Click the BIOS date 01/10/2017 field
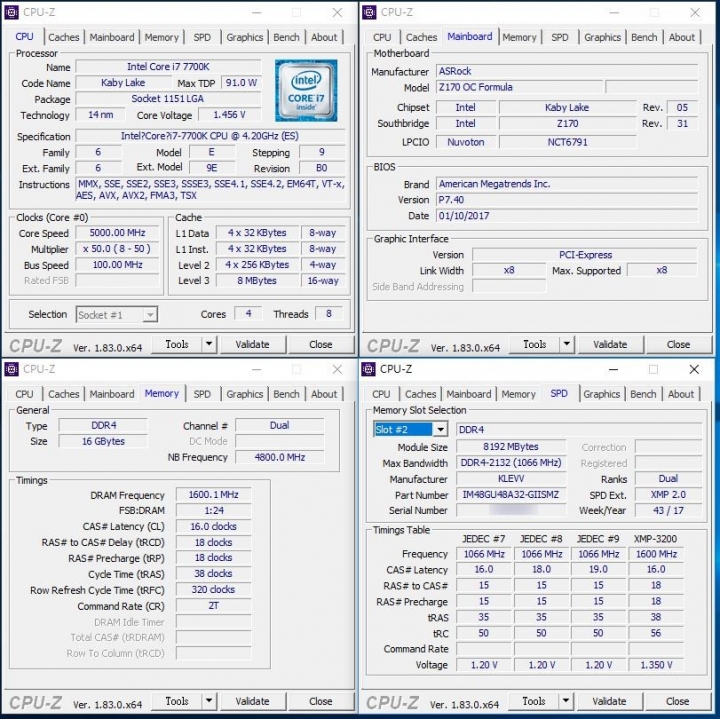The height and width of the screenshot is (719, 720). [567, 216]
